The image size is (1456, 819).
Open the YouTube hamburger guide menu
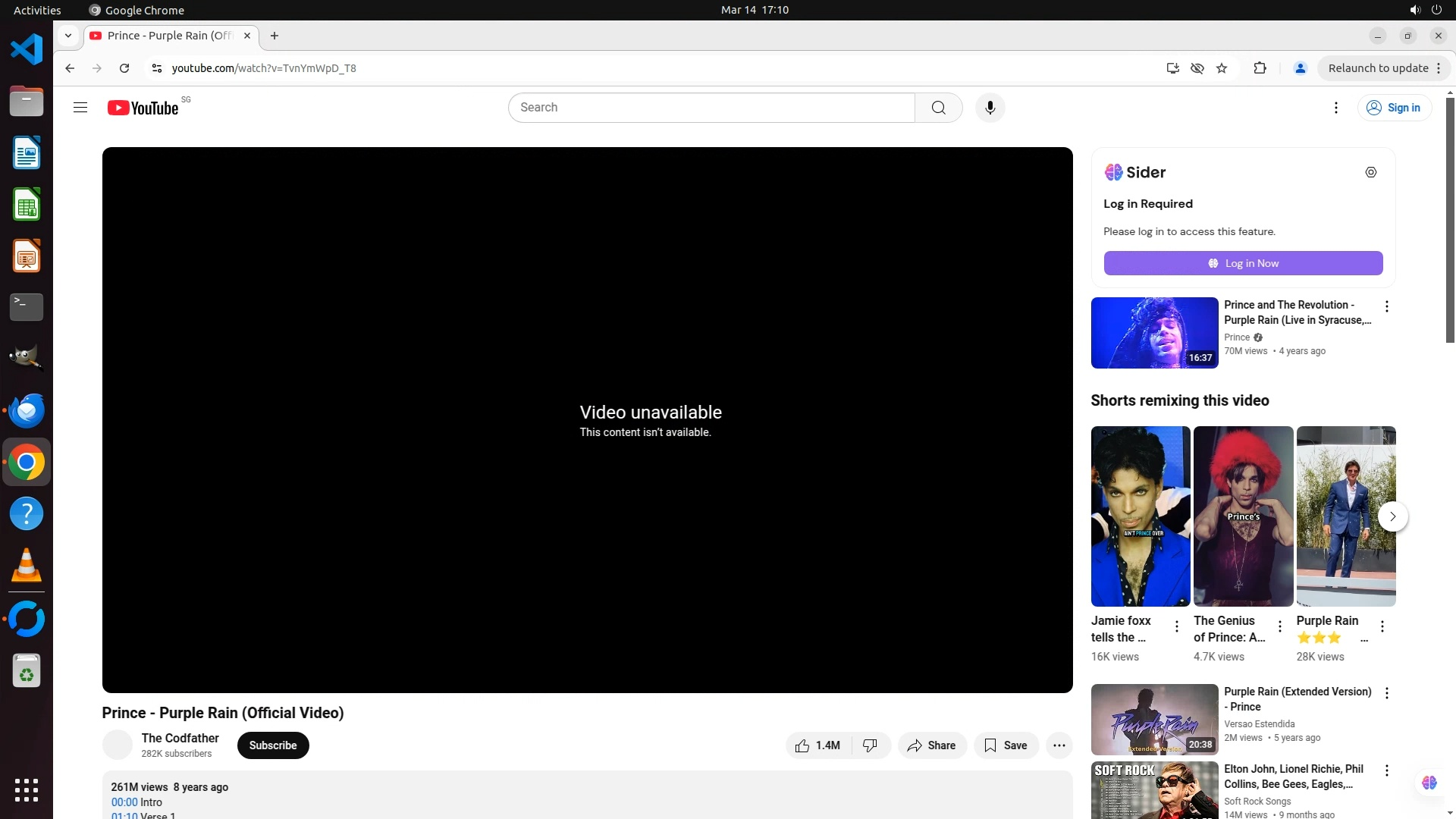pyautogui.click(x=80, y=108)
